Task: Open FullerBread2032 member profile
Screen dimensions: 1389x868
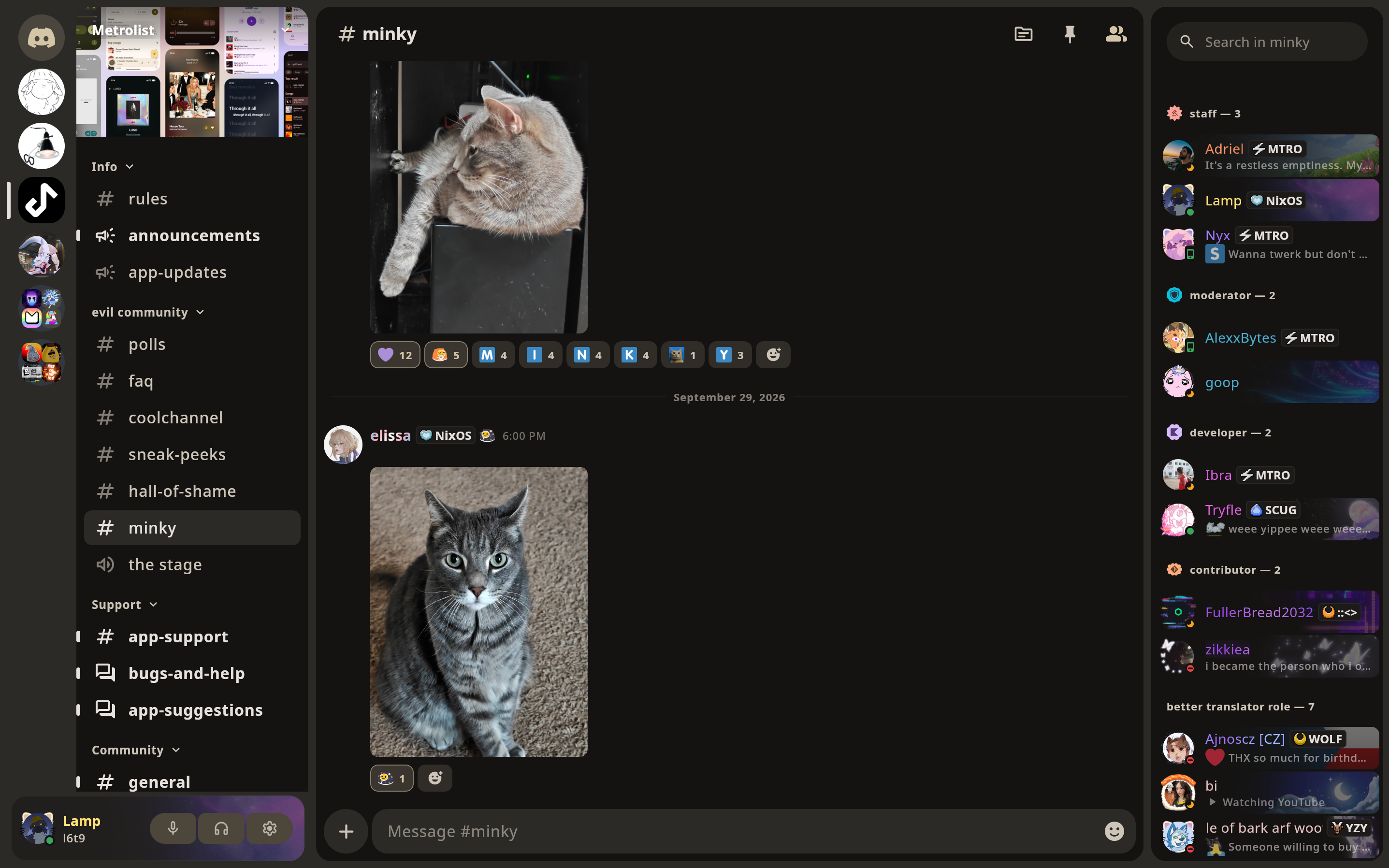Action: [x=1270, y=612]
